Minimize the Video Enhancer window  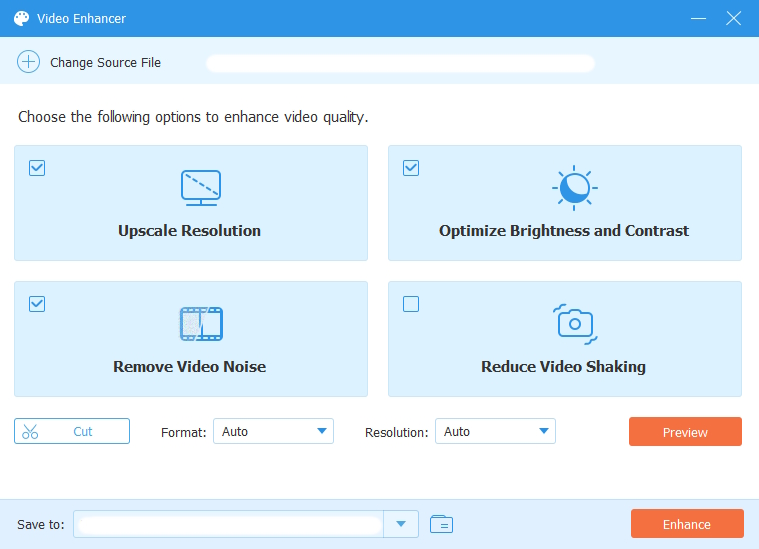tap(698, 18)
